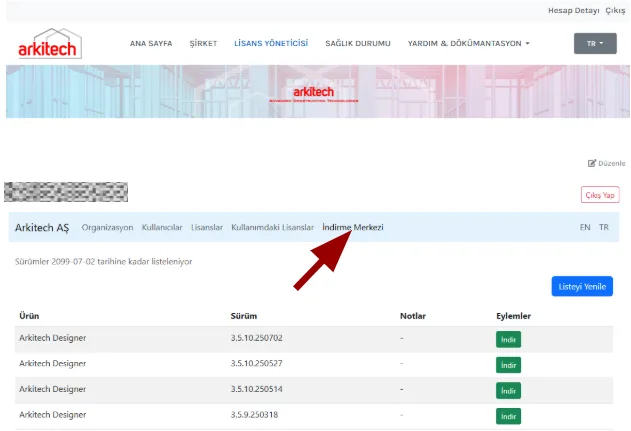Viewport: 631px width, 431px height.
Task: Click Hesap Detayı link at top
Action: [573, 10]
